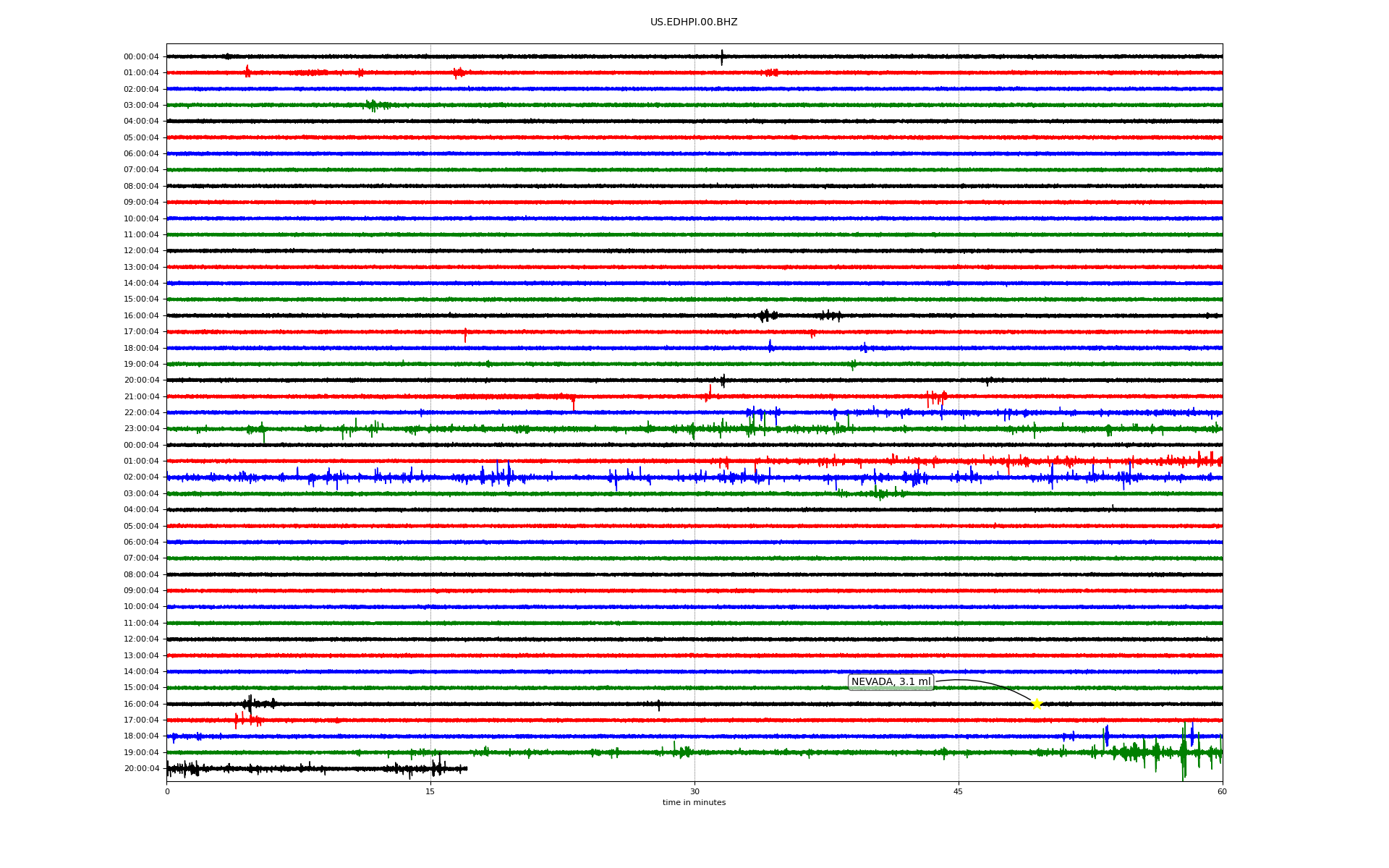Click the NEVADA, 3.1 ml annotation label
The width and height of the screenshot is (1389, 868).
click(x=891, y=682)
